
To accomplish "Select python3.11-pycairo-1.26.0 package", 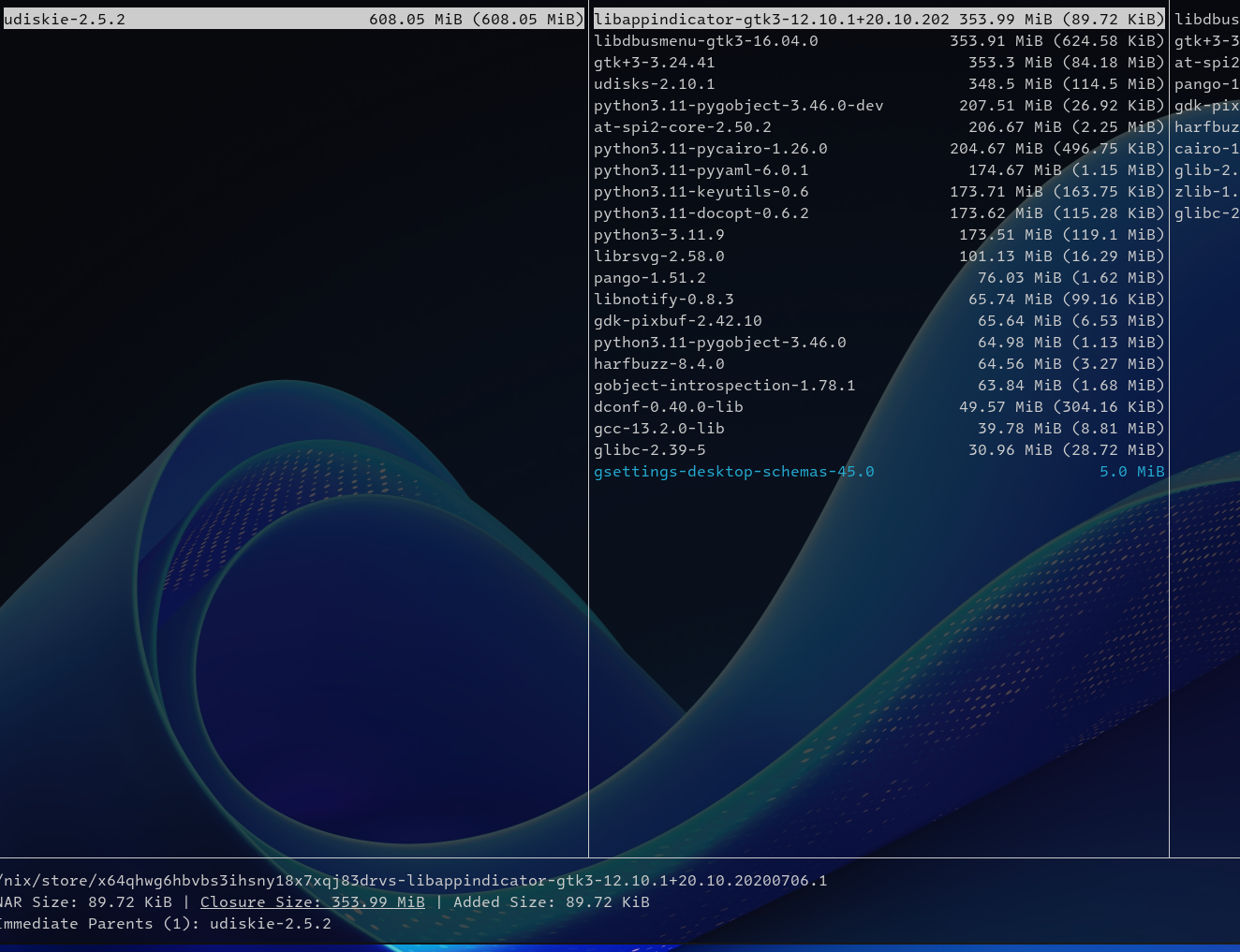I will 710,149.
